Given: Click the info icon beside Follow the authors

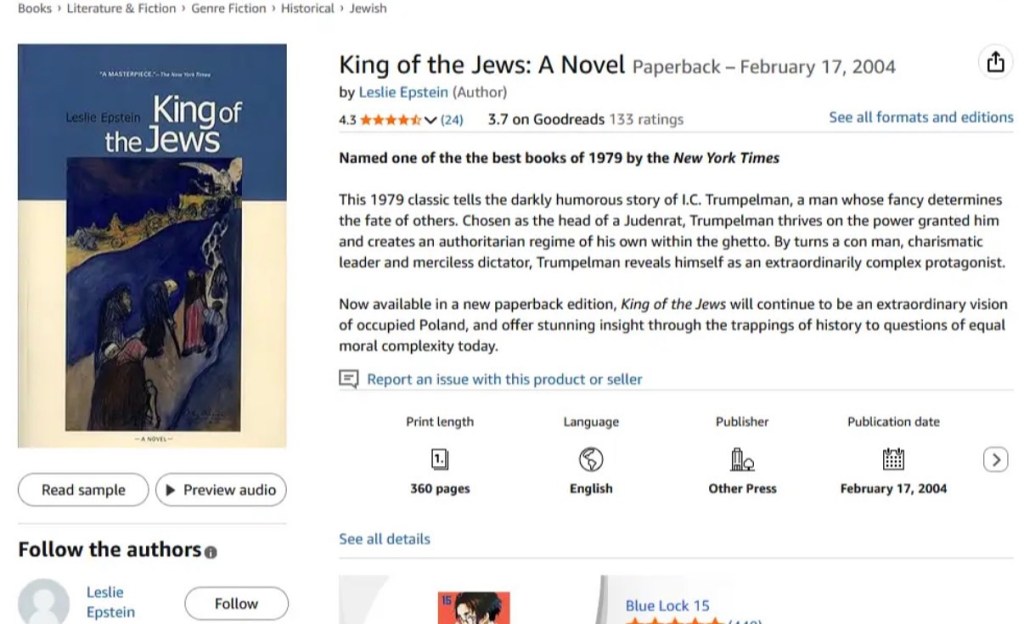Looking at the screenshot, I should pos(210,552).
